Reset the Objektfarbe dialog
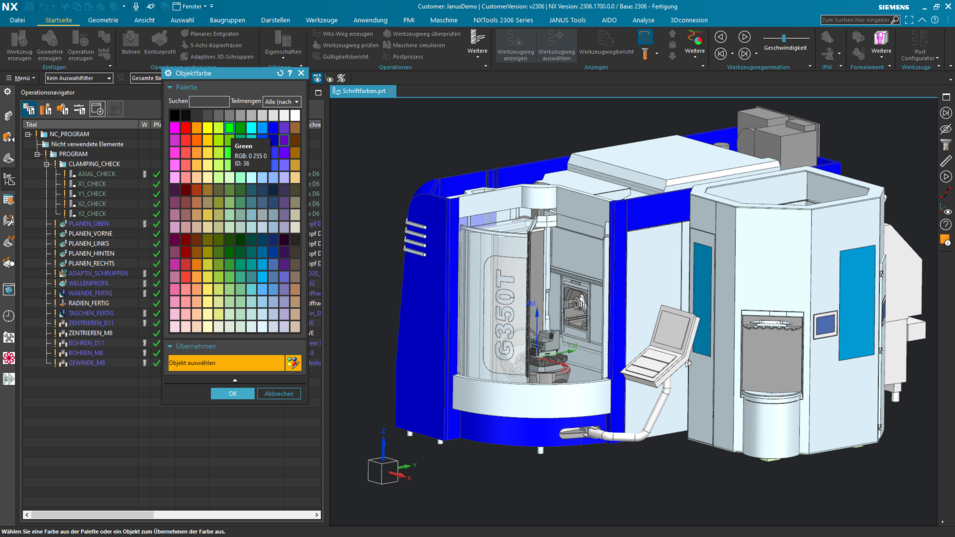The width and height of the screenshot is (955, 537). 280,73
